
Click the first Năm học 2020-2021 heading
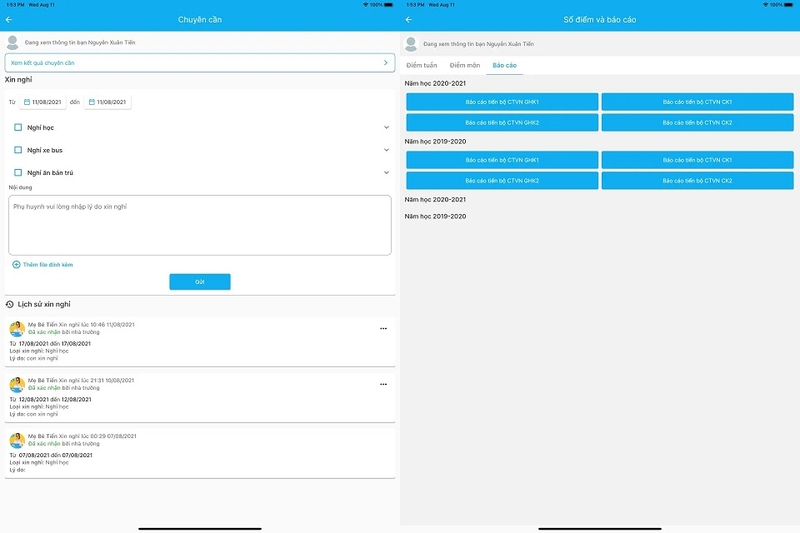[x=435, y=83]
